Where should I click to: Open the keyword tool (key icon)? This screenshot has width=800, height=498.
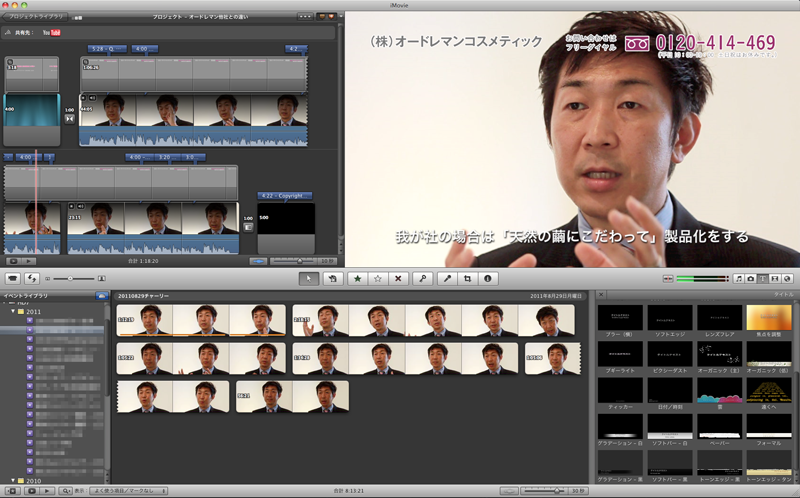[422, 279]
